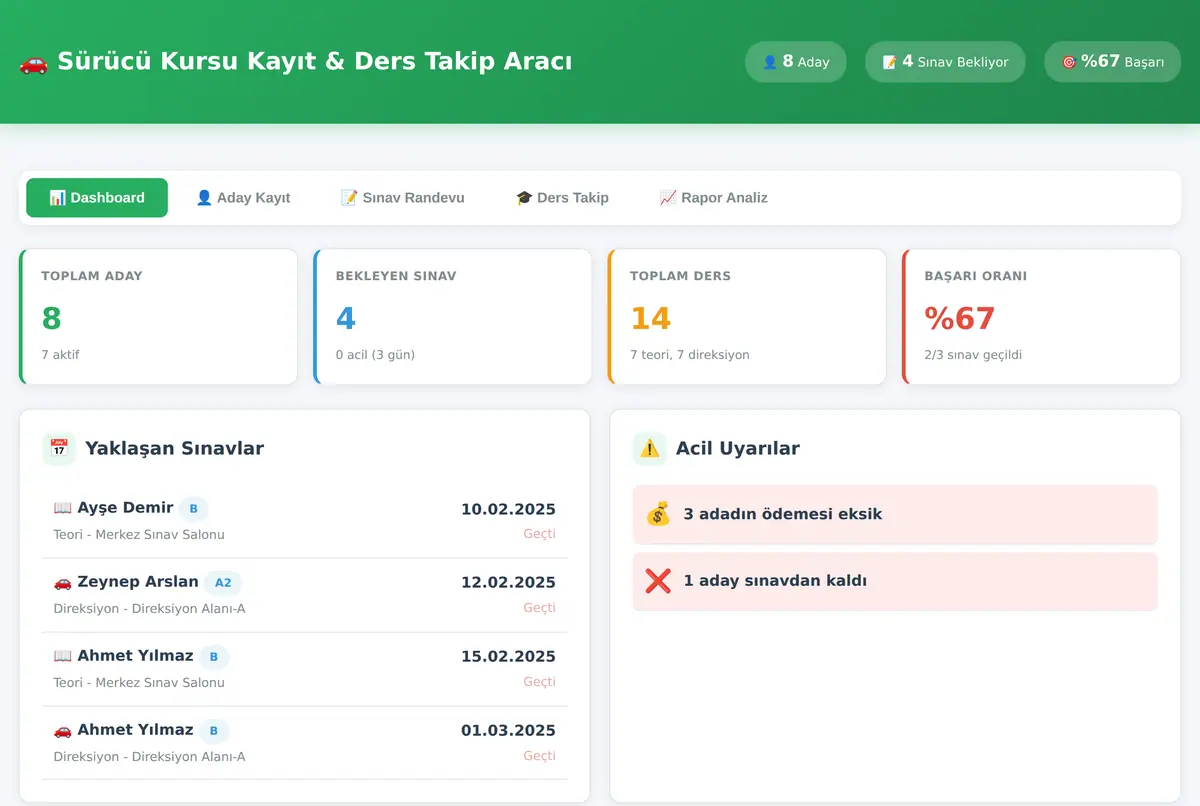Click the chart icon on the Dashboard tab
Screen dimensions: 1200x806
pos(57,198)
